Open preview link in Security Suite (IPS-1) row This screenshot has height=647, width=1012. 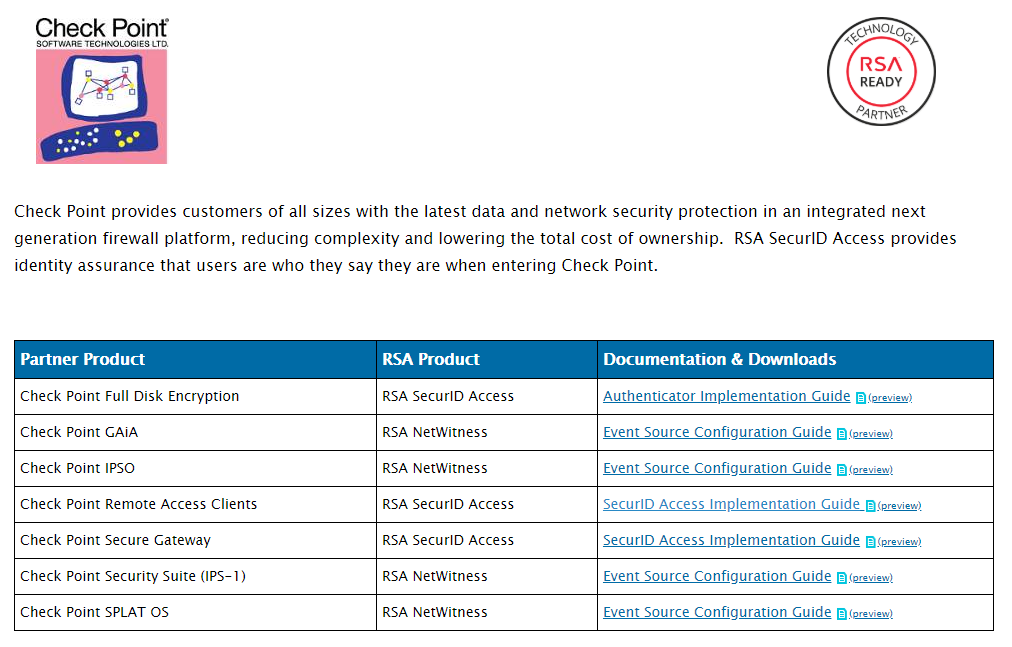pyautogui.click(x=870, y=578)
